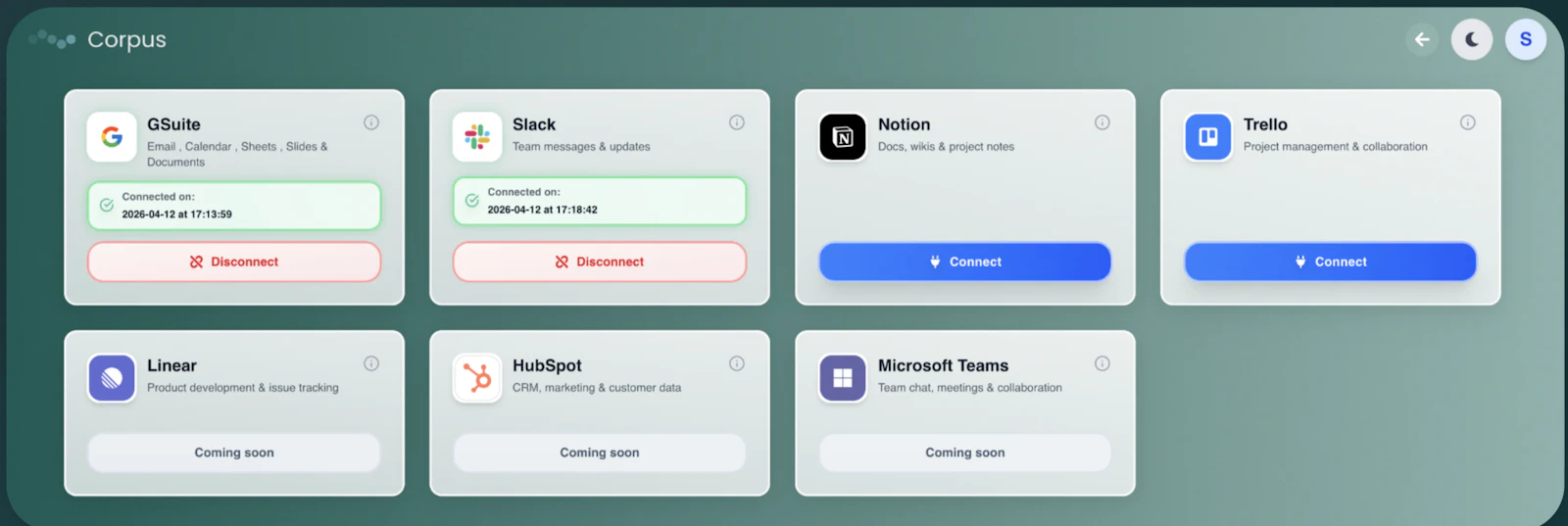Click the GSuite Google logo icon
This screenshot has width=1568, height=526.
112,136
